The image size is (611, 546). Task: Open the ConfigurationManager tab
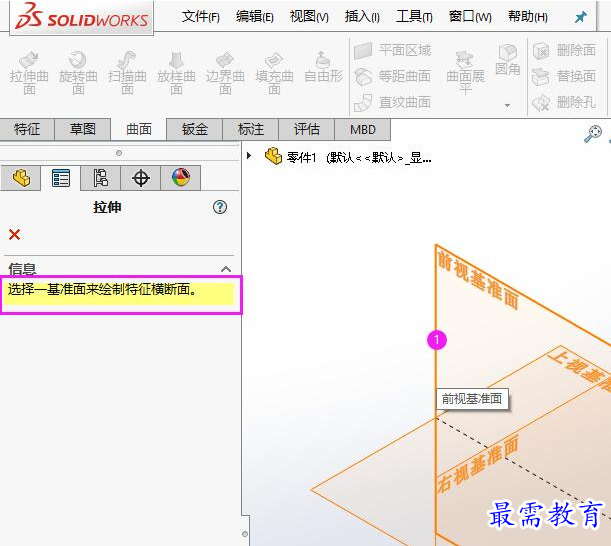101,178
